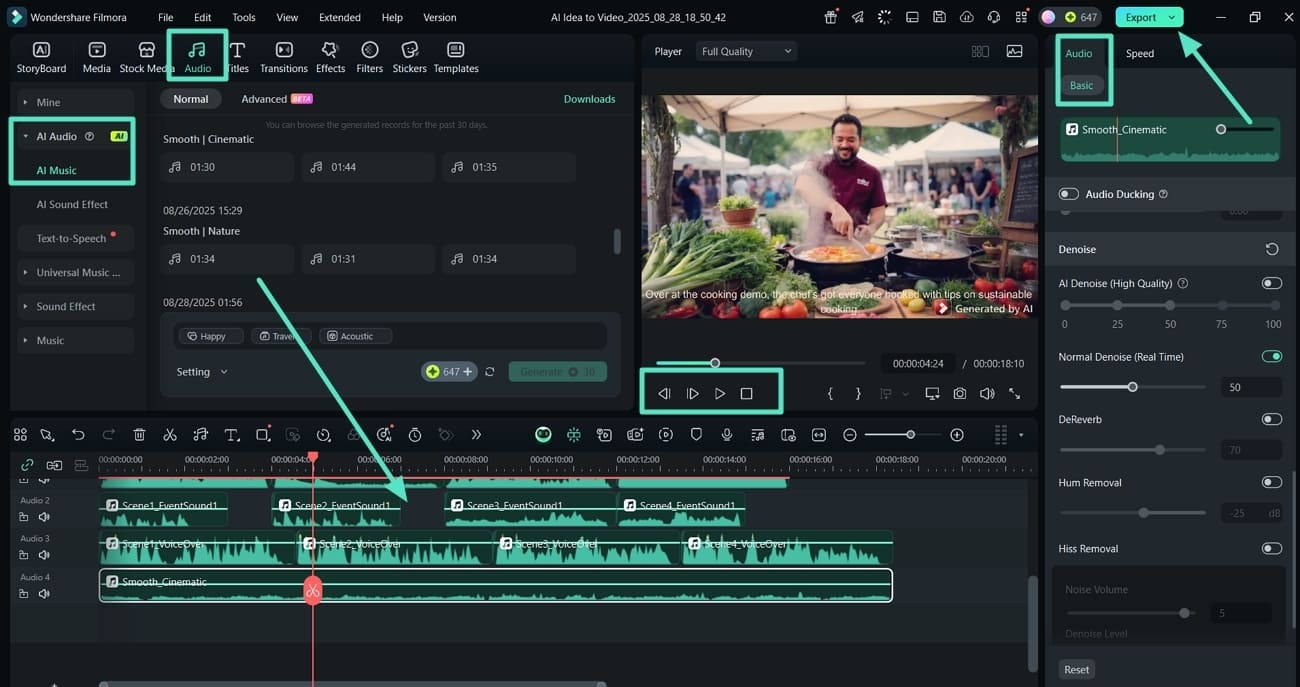Open the Full Quality dropdown

click(x=746, y=51)
